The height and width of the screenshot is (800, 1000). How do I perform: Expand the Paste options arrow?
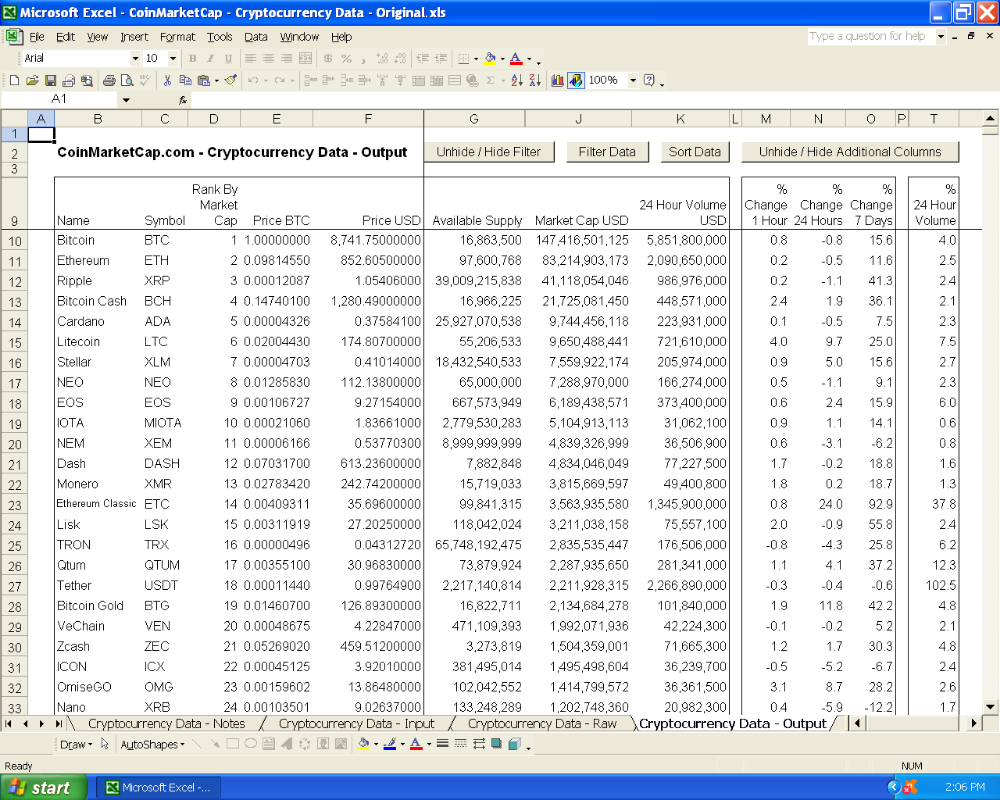point(216,80)
